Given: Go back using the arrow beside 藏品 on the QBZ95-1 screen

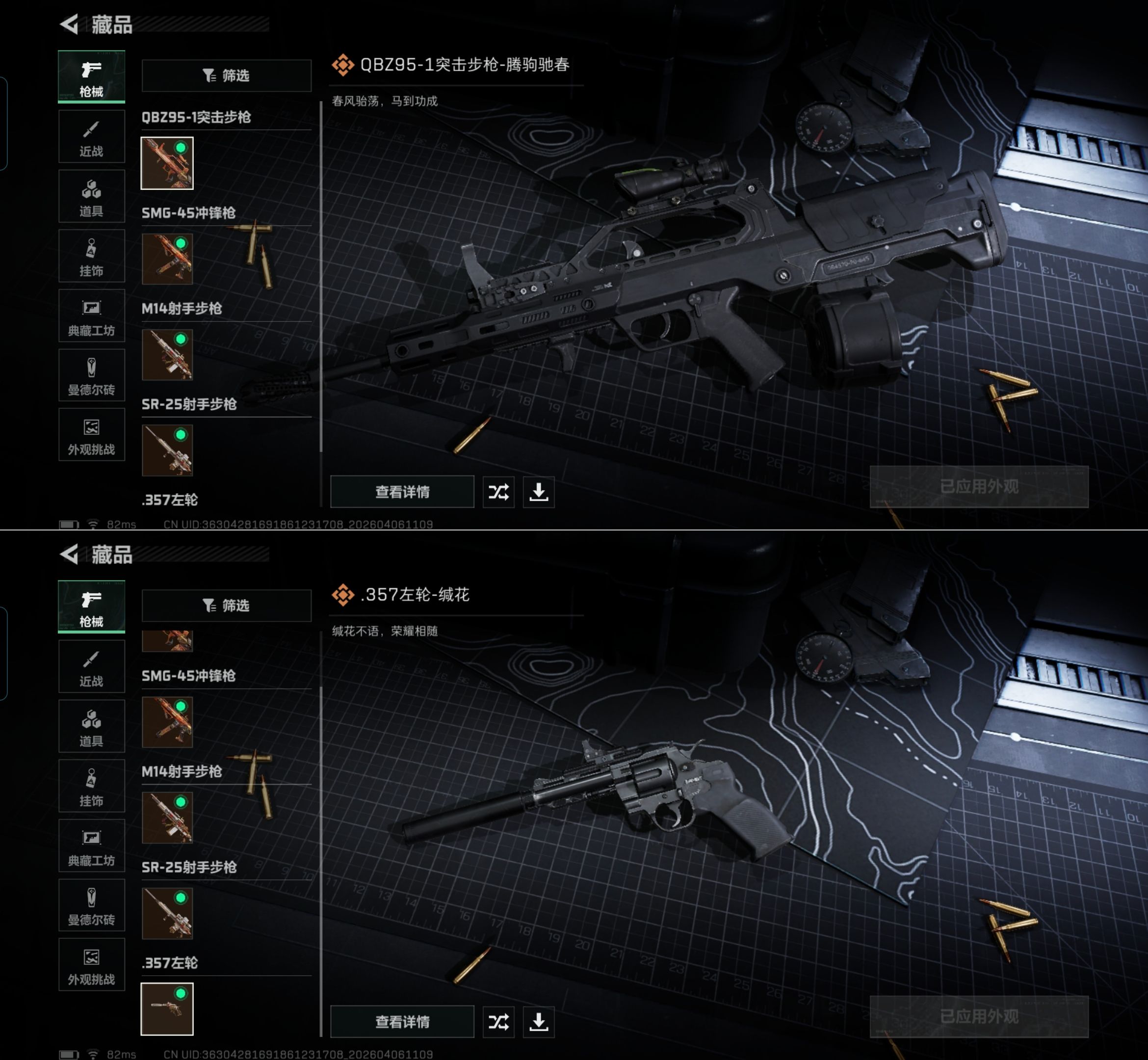Looking at the screenshot, I should click(x=69, y=24).
